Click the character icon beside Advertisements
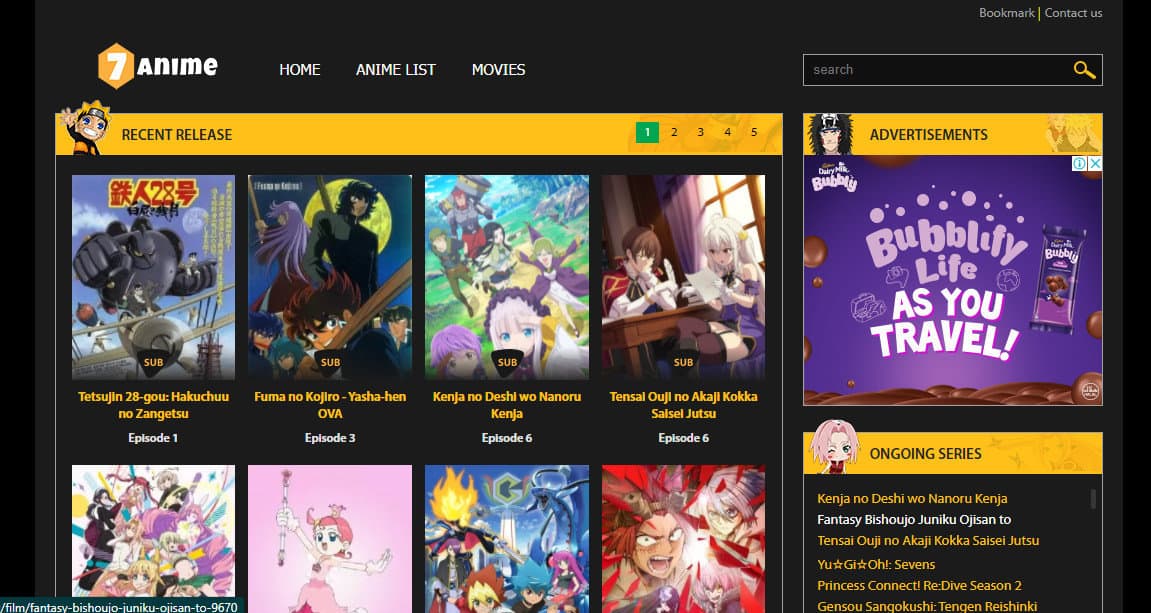The image size is (1151, 613). point(830,134)
